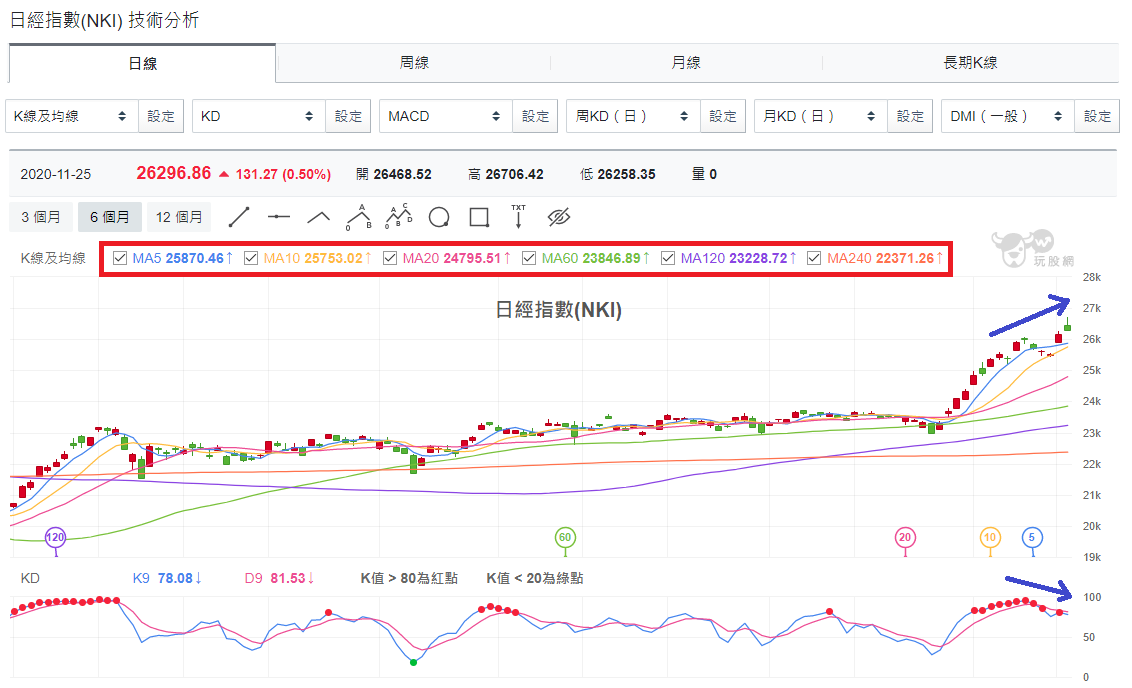The image size is (1132, 688).
Task: Open the MACD indicator dropdown
Action: (x=445, y=116)
